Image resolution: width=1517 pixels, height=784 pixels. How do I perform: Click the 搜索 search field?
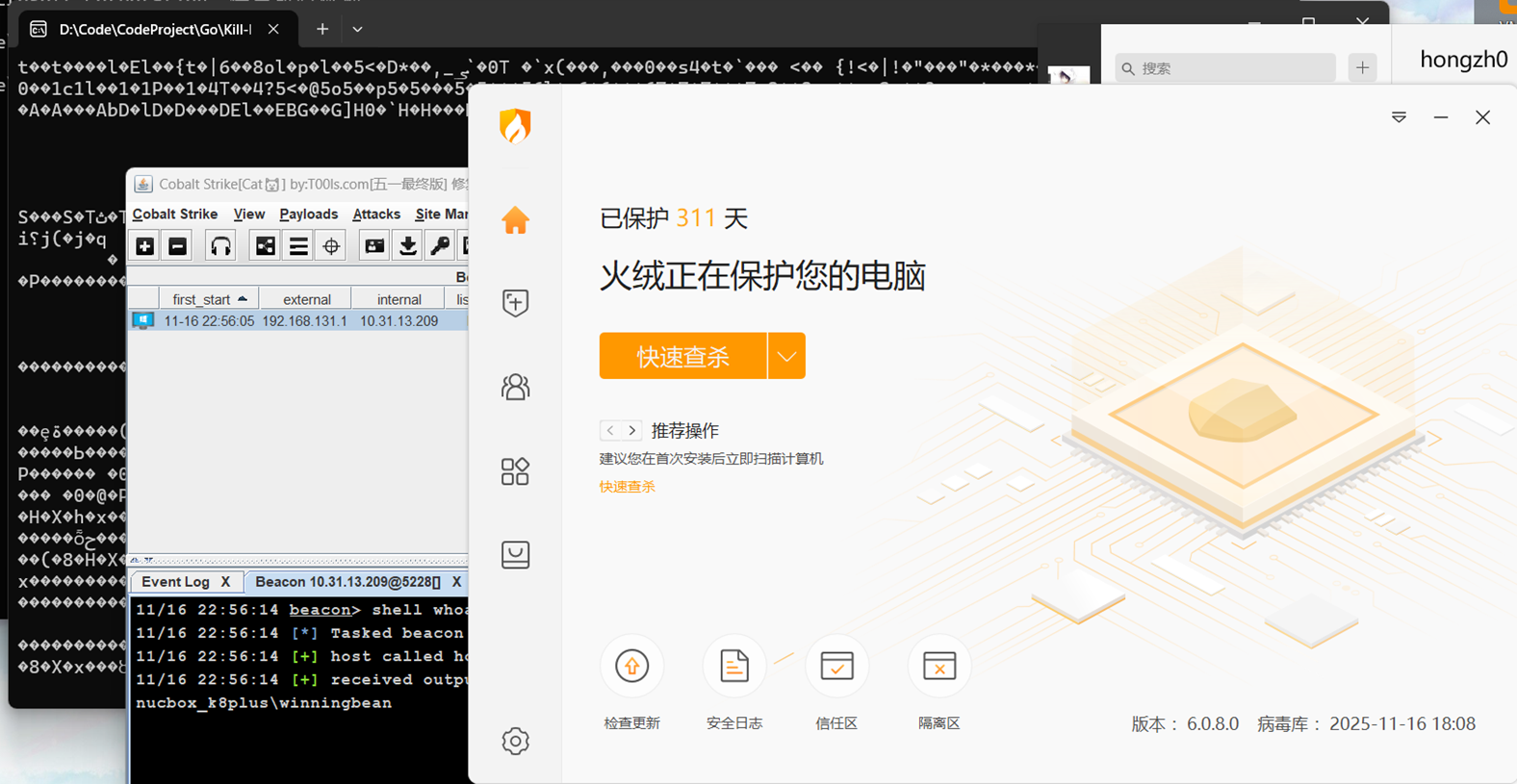(x=1225, y=68)
